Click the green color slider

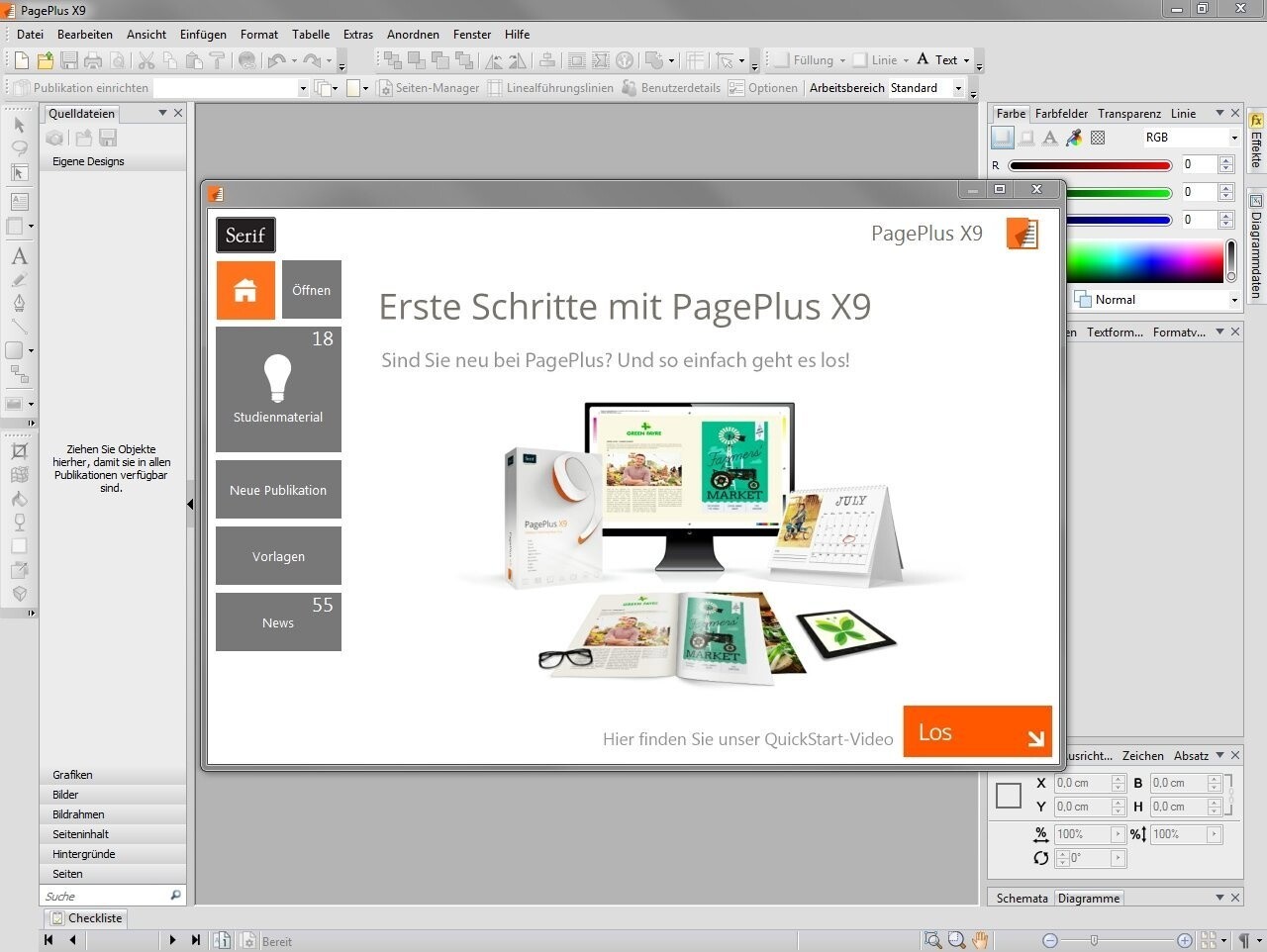click(x=1119, y=193)
